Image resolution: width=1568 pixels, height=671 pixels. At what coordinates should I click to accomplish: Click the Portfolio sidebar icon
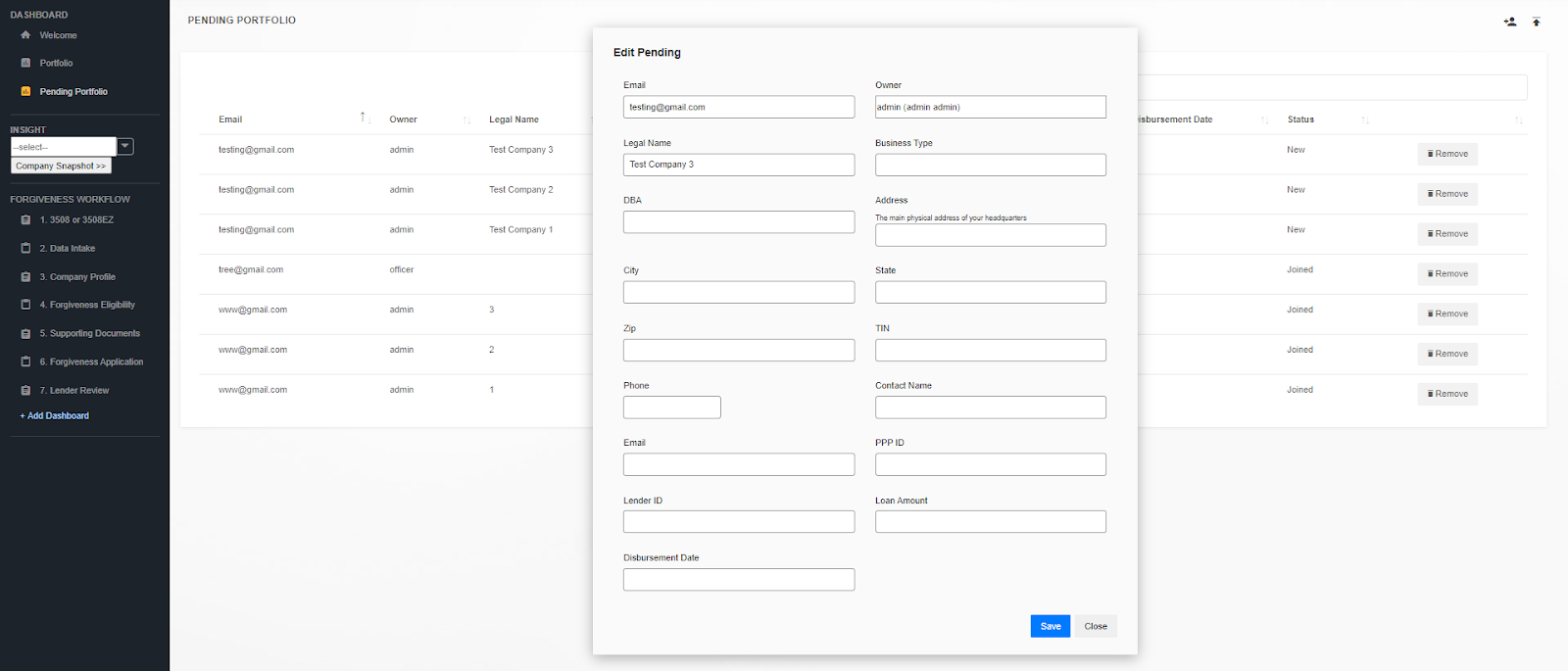[25, 63]
